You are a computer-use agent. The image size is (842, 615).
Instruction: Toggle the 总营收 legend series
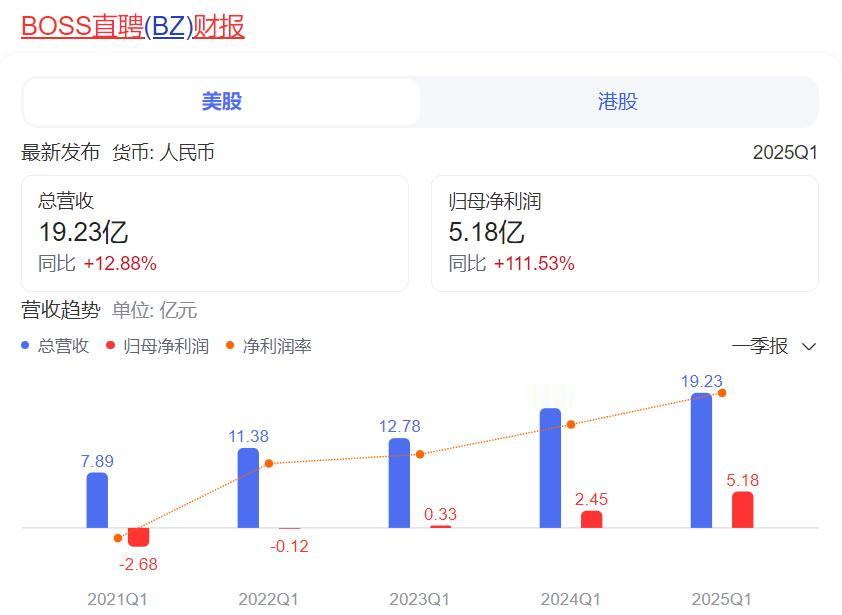click(55, 346)
